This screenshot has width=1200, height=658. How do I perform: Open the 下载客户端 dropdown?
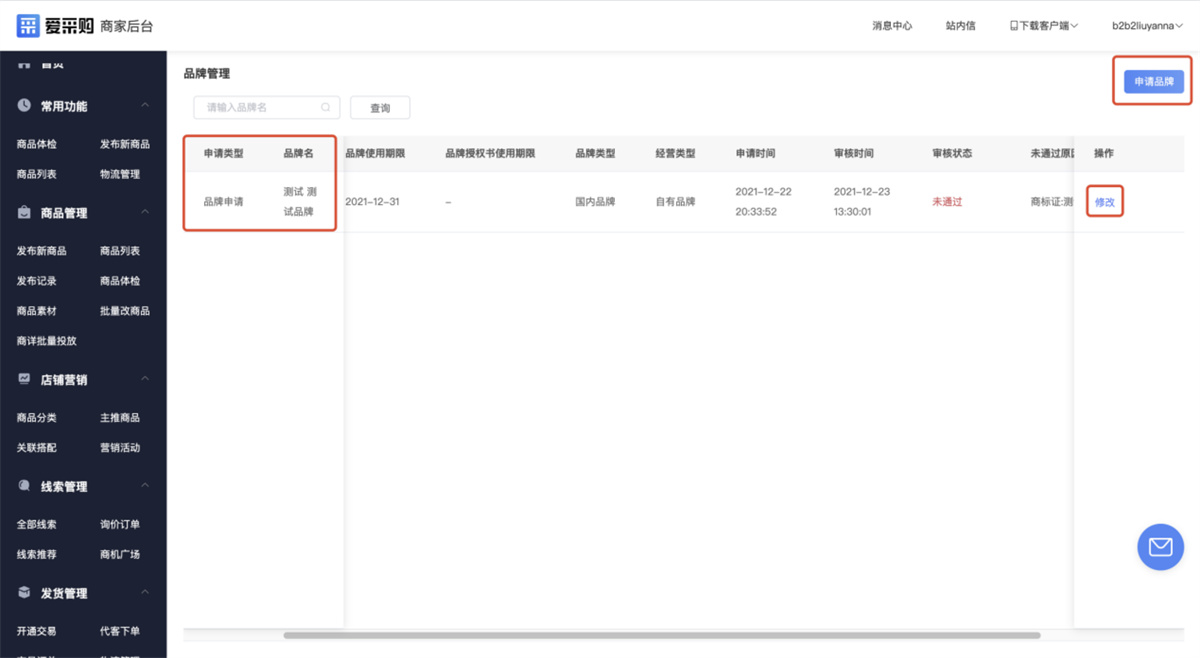(x=1043, y=26)
